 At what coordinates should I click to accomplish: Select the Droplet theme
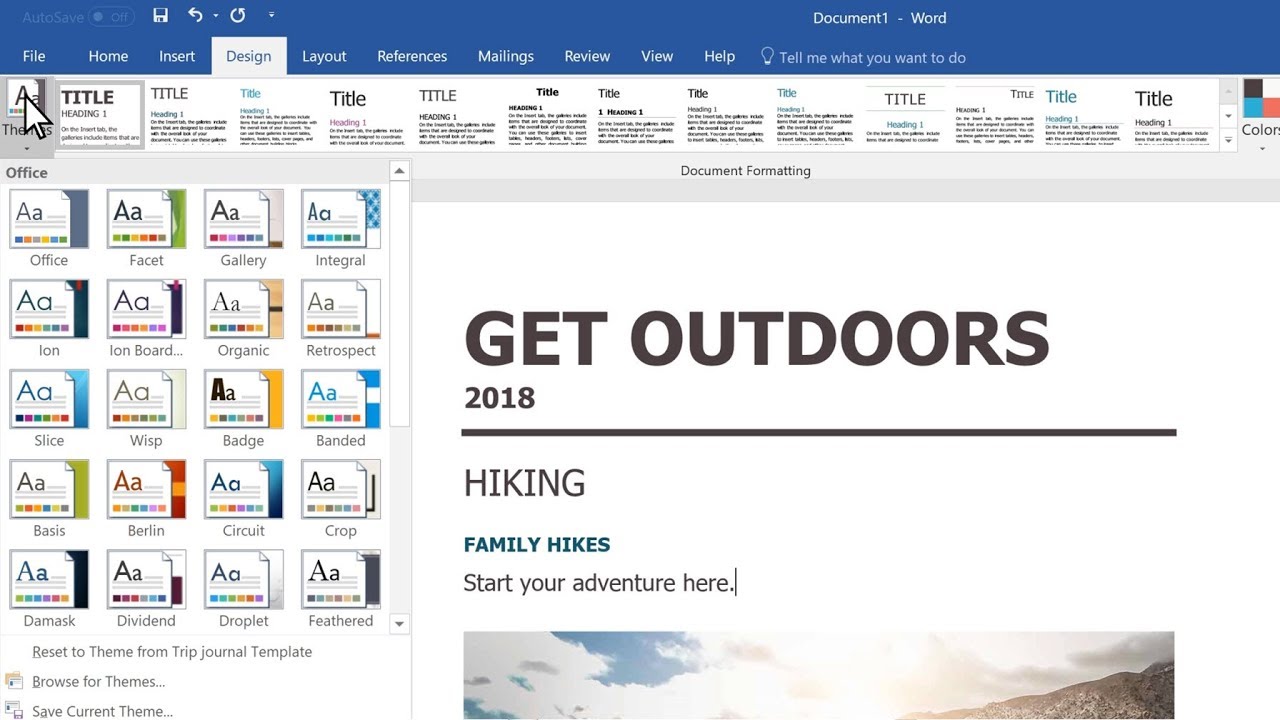pos(243,579)
